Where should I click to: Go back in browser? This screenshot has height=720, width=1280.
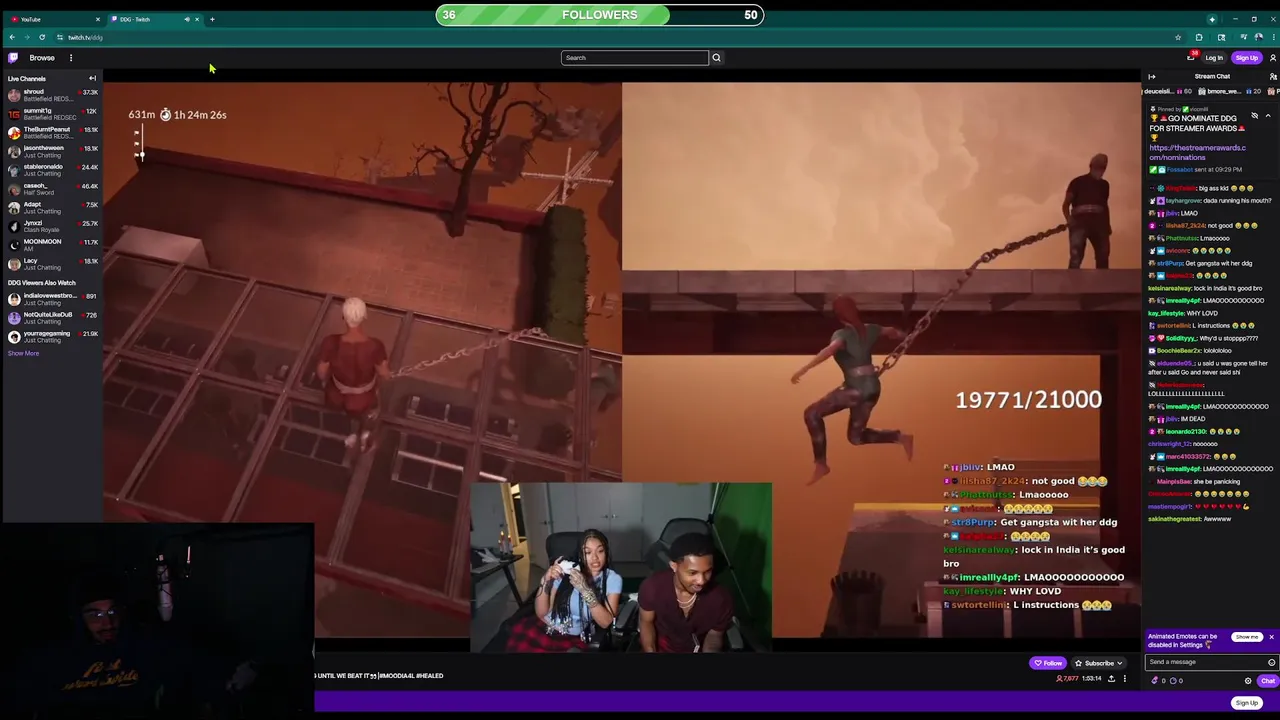(12, 37)
